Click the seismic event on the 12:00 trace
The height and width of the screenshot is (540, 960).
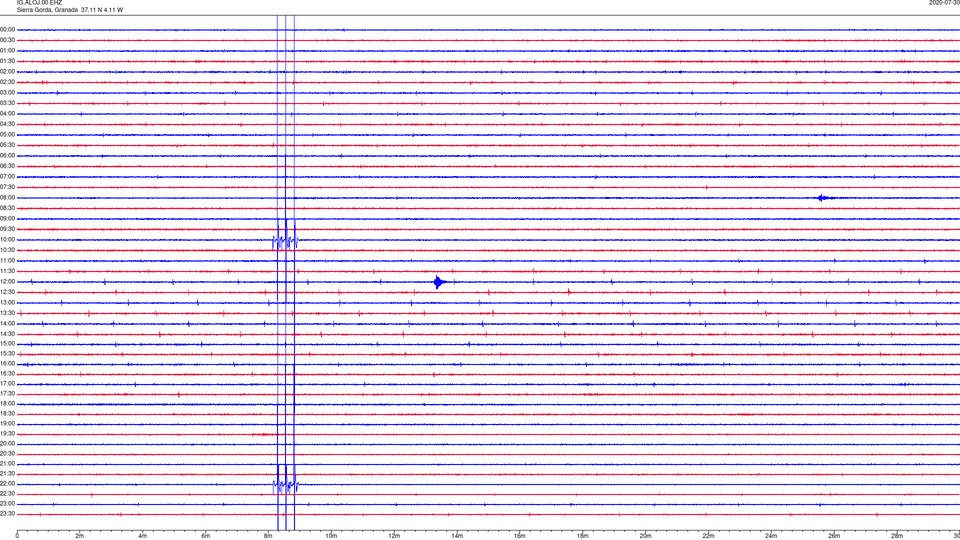[x=440, y=282]
